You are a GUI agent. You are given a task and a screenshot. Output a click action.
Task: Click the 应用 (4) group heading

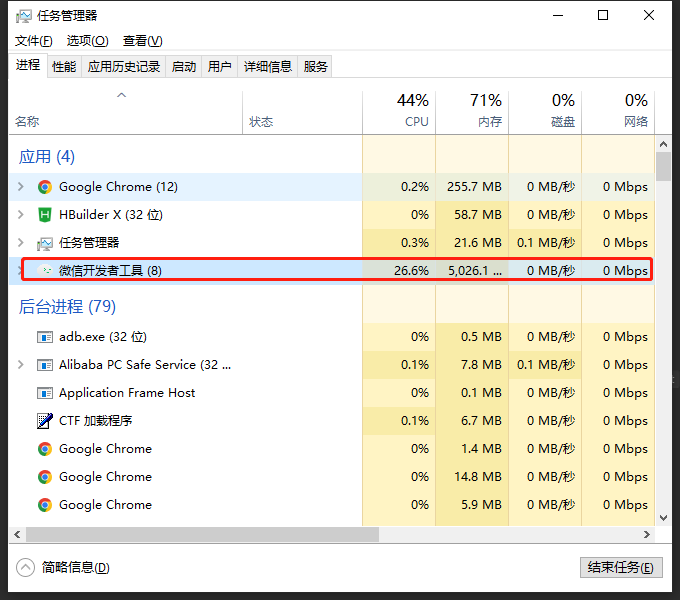(47, 157)
